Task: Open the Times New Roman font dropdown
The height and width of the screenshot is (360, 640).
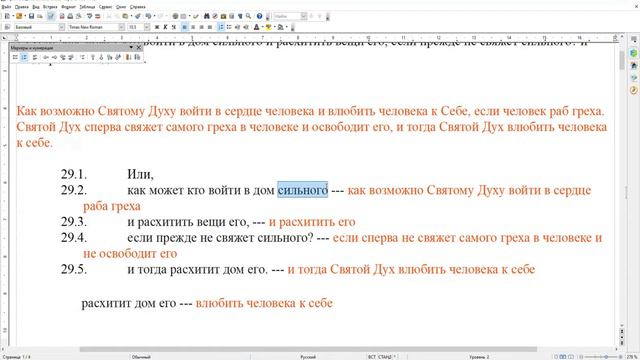Action: 121,27
